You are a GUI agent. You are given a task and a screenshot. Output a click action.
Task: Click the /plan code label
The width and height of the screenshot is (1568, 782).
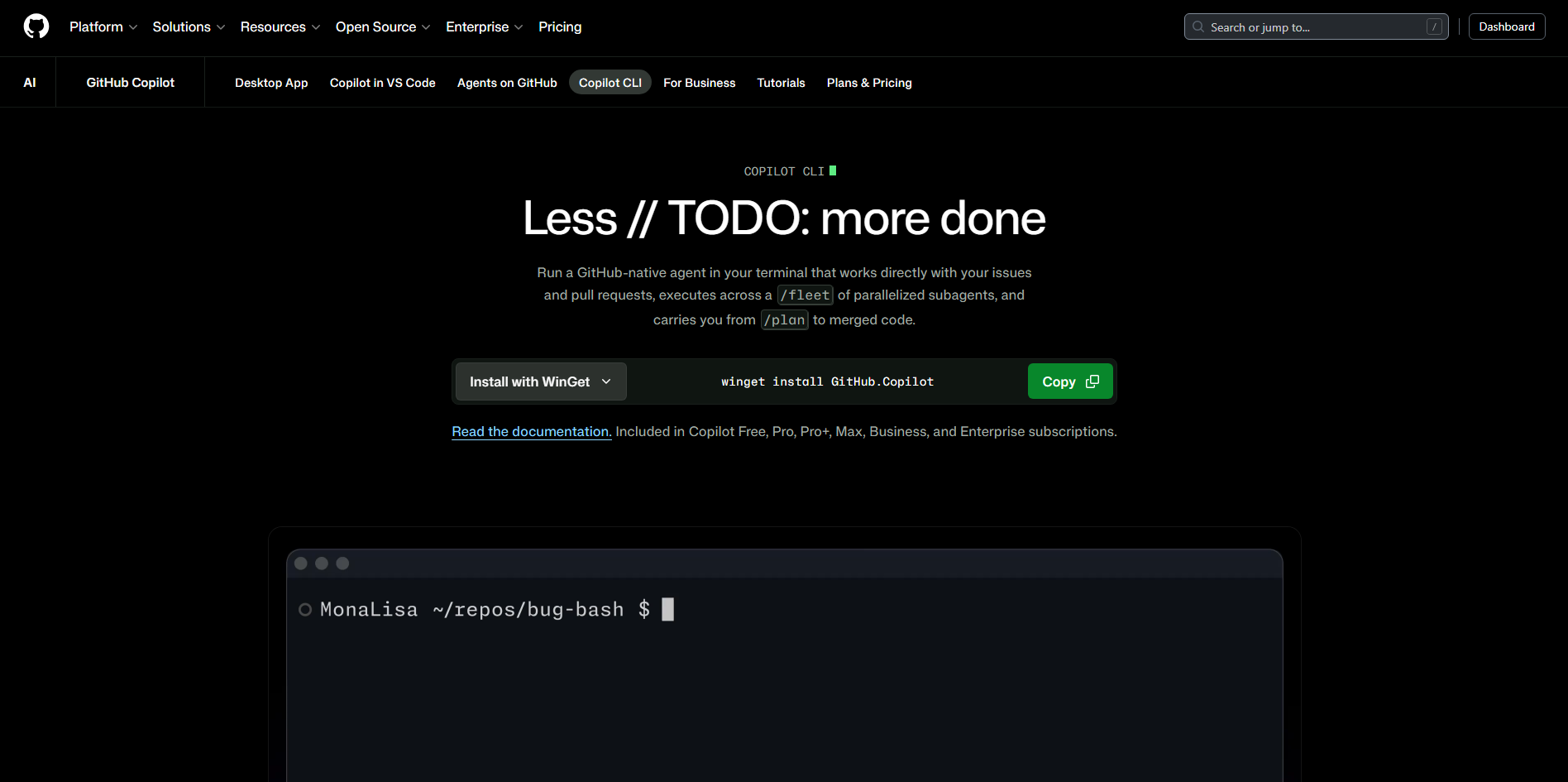(784, 320)
